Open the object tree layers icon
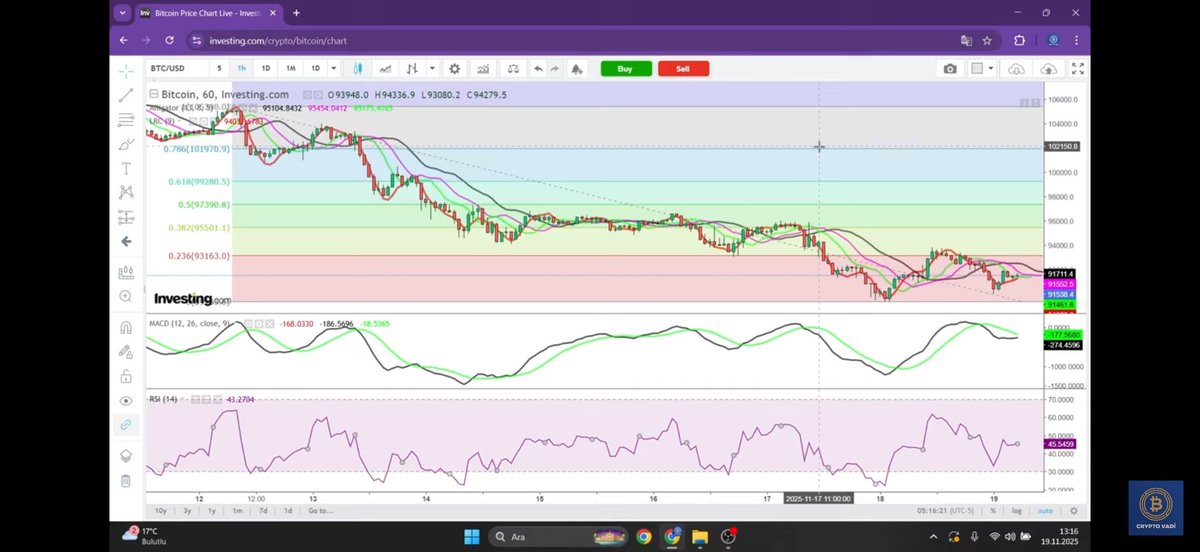The height and width of the screenshot is (552, 1200). (x=126, y=455)
